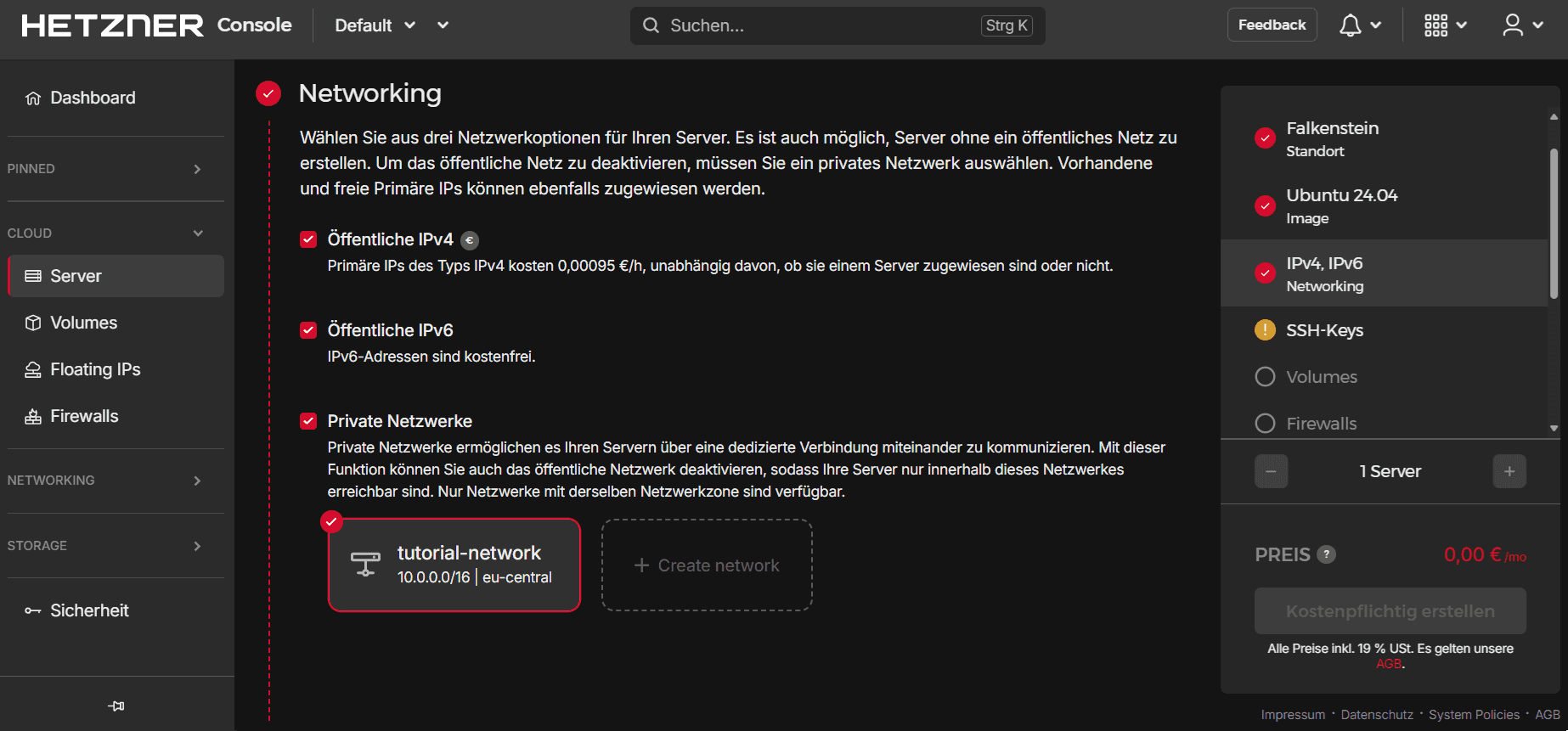Open the user account icon menu
Screen dimensions: 1568x731
pos(1513,25)
